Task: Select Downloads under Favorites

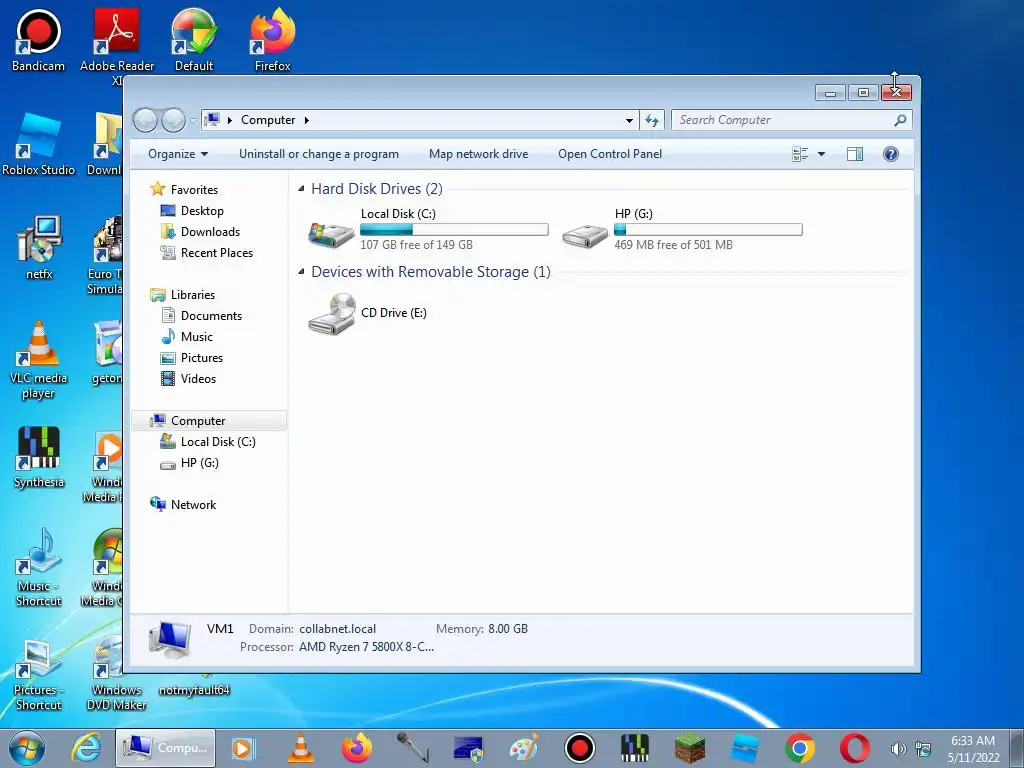Action: tap(210, 232)
